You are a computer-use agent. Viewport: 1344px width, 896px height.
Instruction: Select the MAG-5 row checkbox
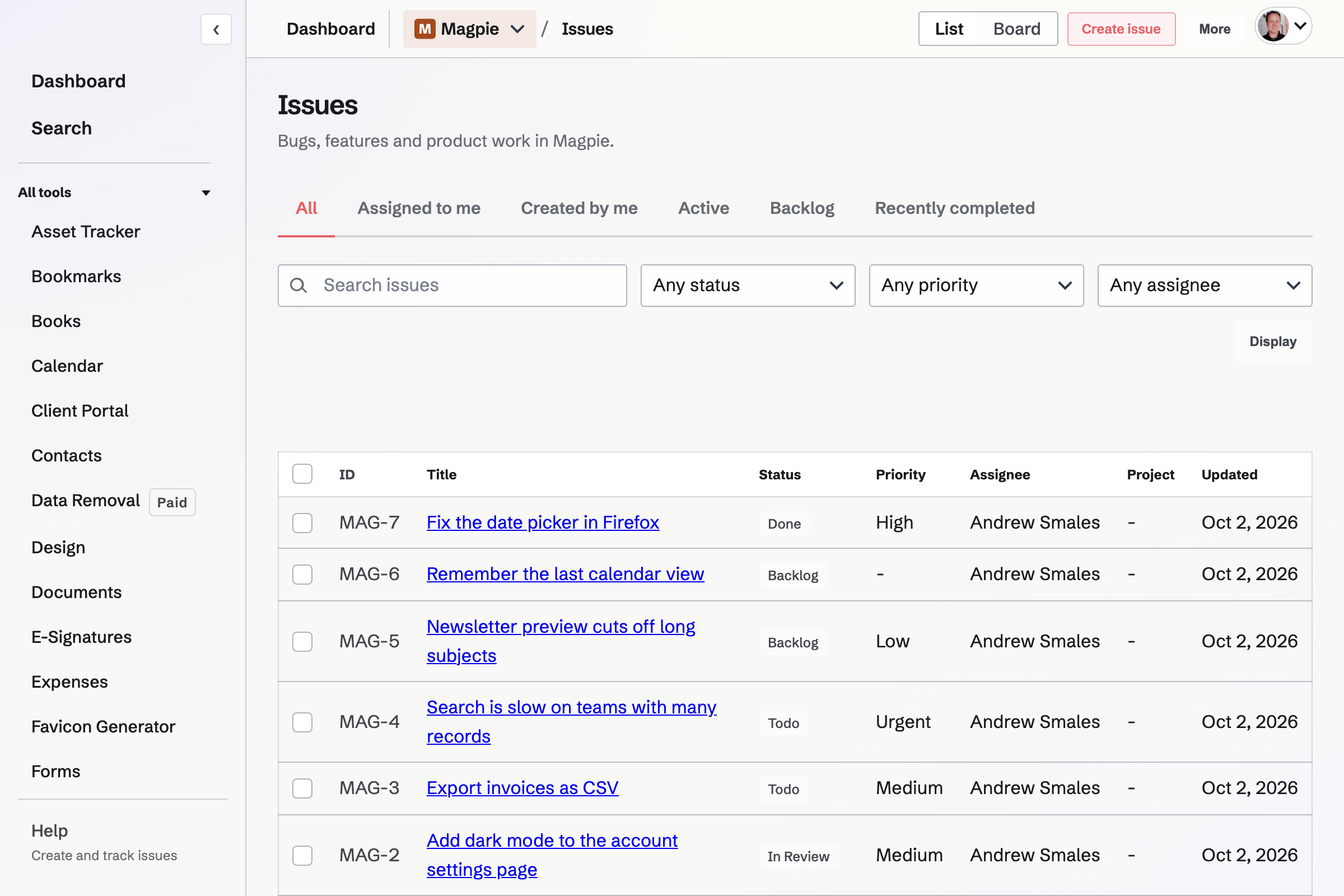[302, 641]
